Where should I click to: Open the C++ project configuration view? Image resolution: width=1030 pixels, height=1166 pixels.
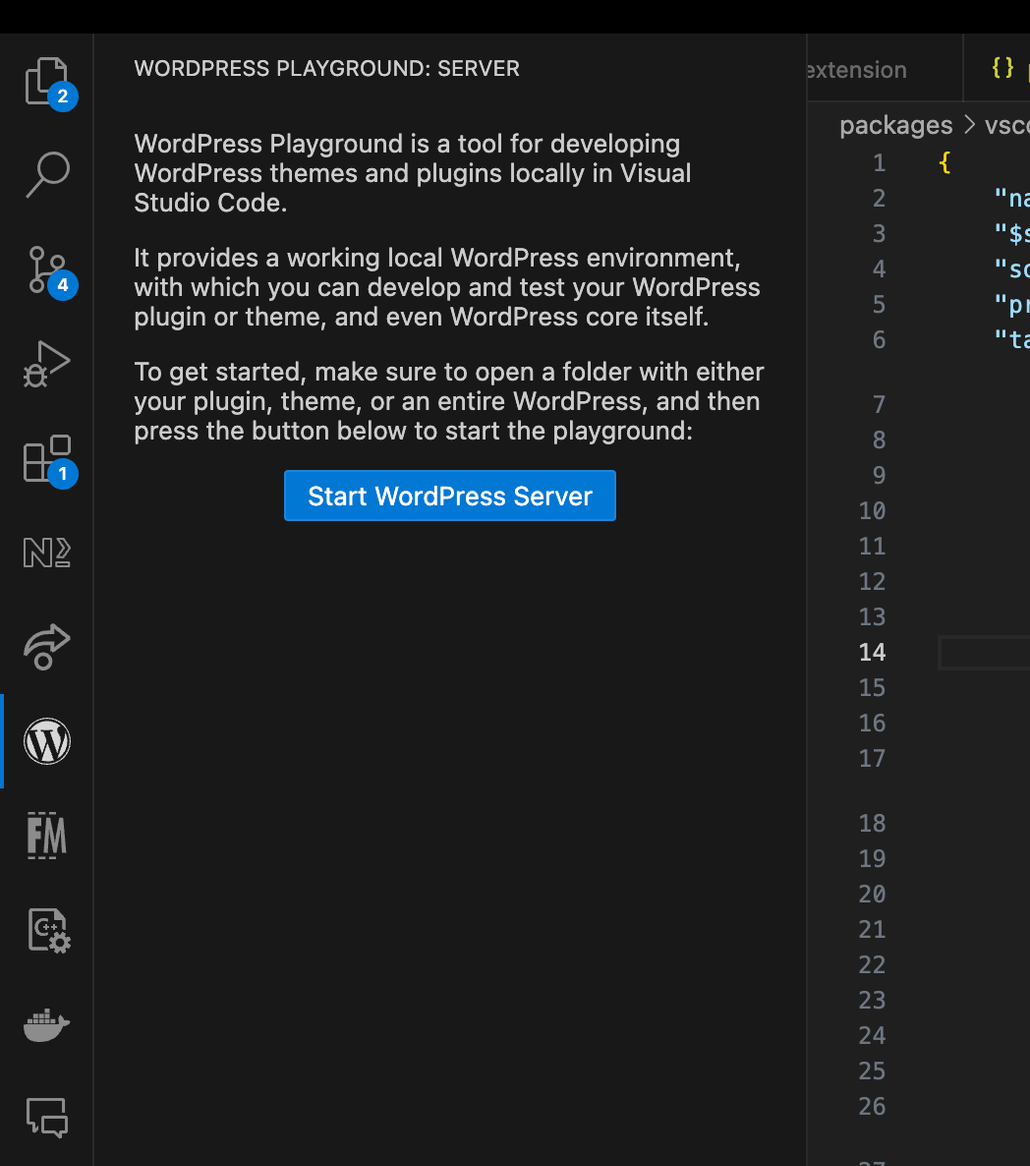(46, 930)
